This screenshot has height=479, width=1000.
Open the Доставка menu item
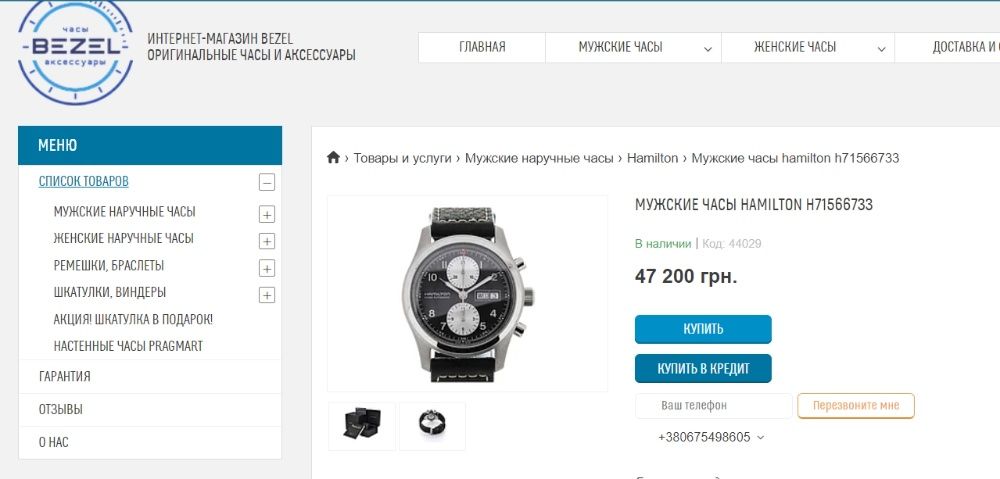[947, 47]
